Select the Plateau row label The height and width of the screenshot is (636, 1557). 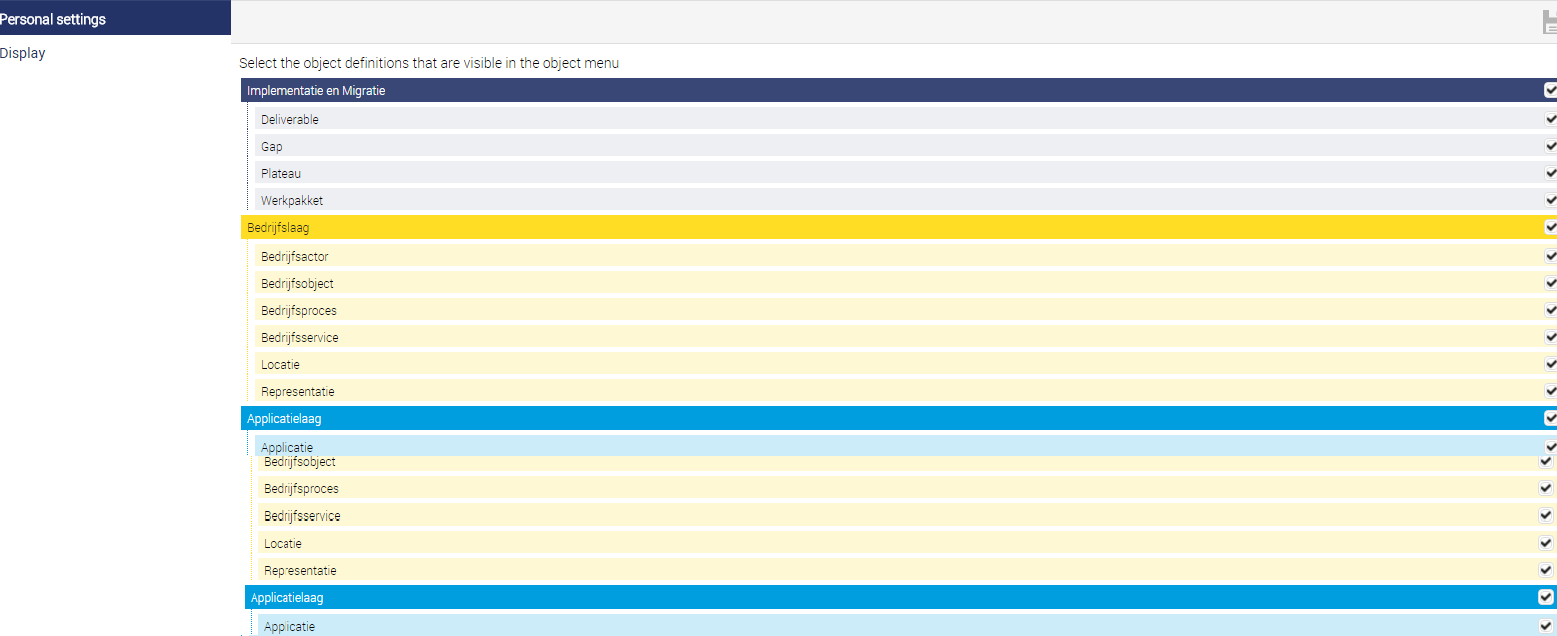click(x=281, y=174)
